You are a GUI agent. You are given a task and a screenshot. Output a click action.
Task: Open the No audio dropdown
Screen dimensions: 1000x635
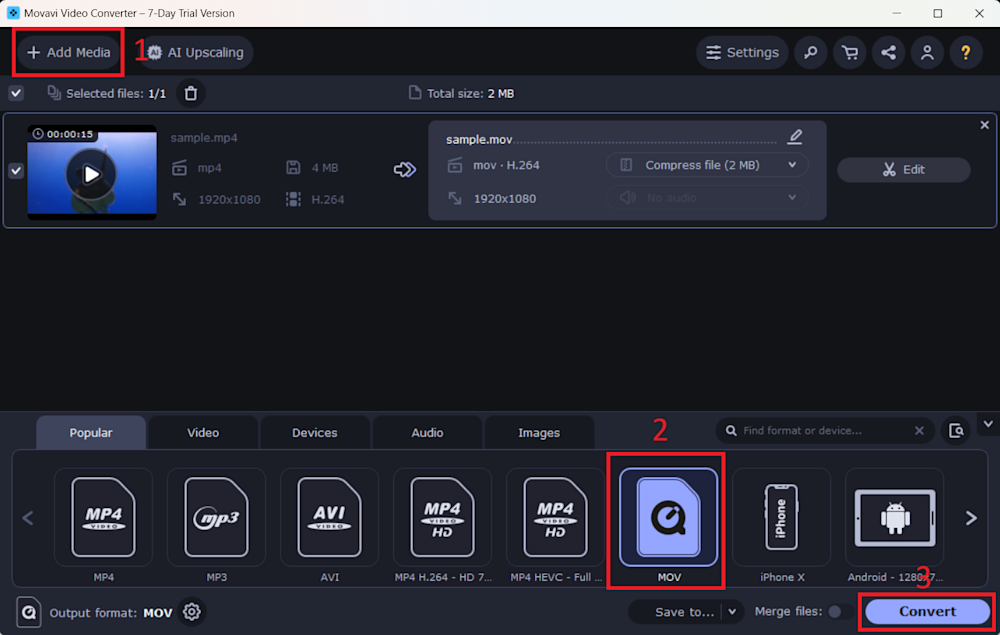707,198
